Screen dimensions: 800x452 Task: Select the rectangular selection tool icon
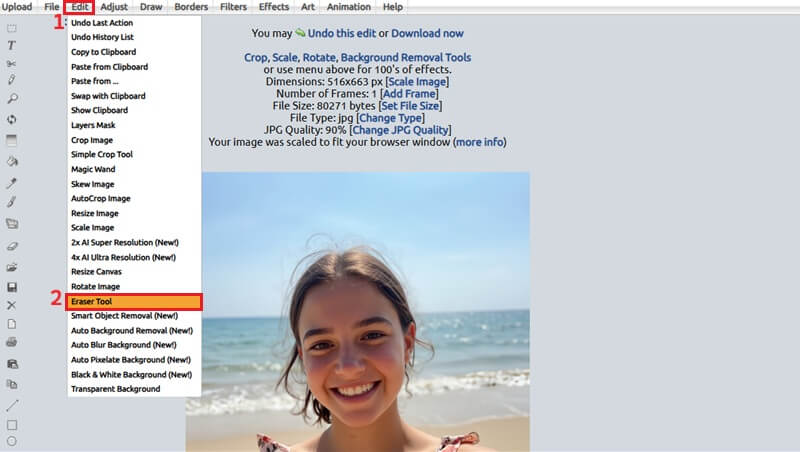12,29
